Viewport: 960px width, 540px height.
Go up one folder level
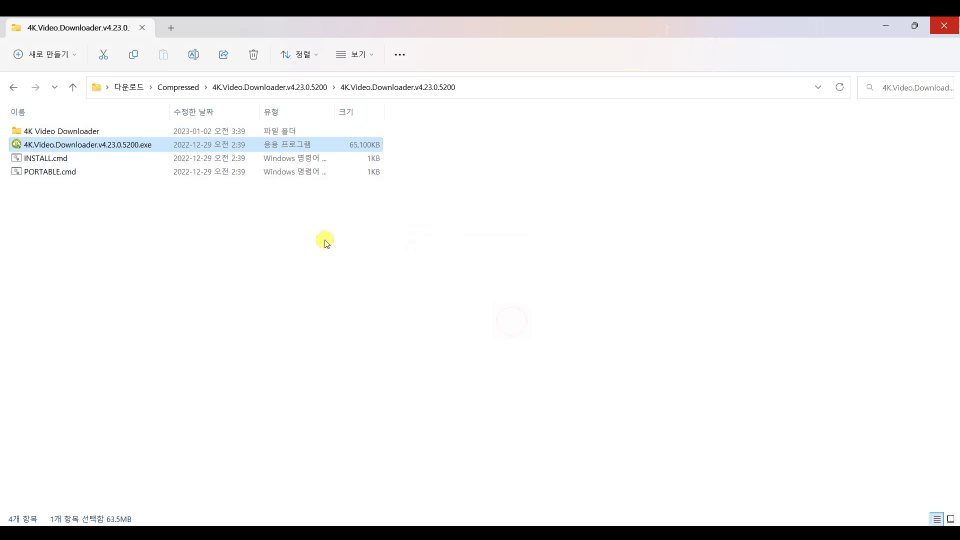[x=73, y=88]
